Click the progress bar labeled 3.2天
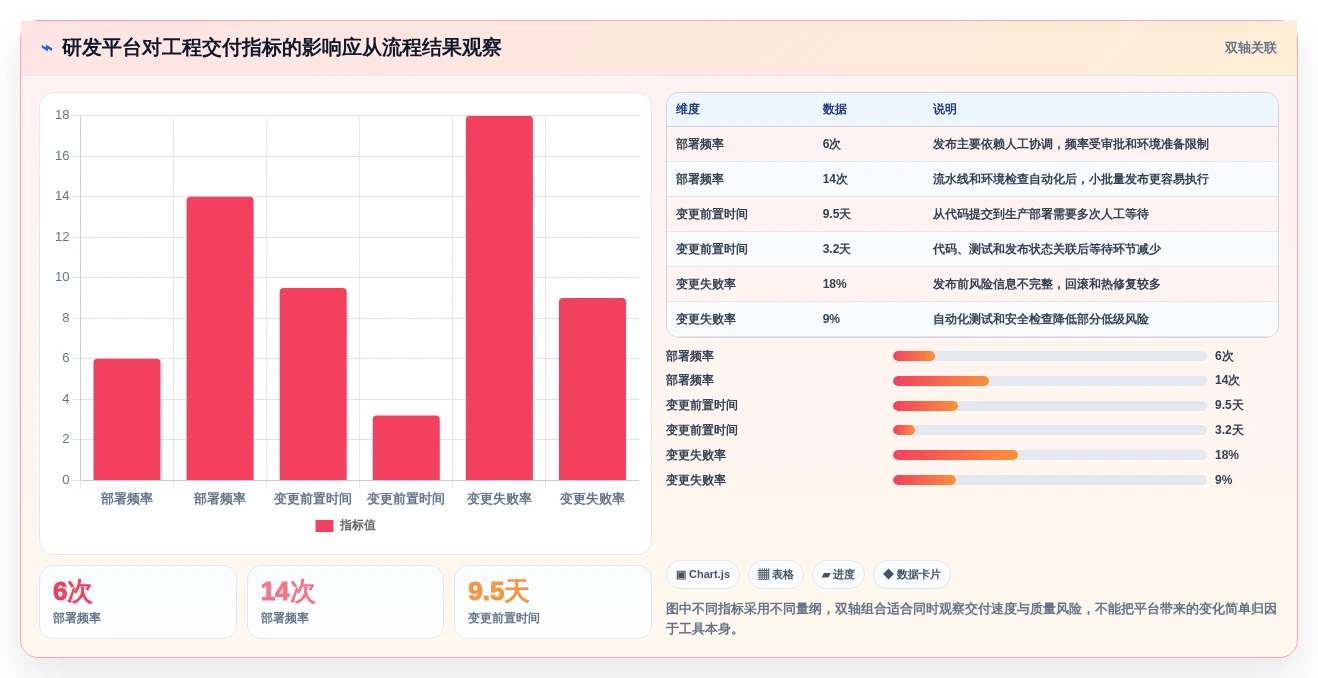This screenshot has height=678, width=1318. point(1050,430)
